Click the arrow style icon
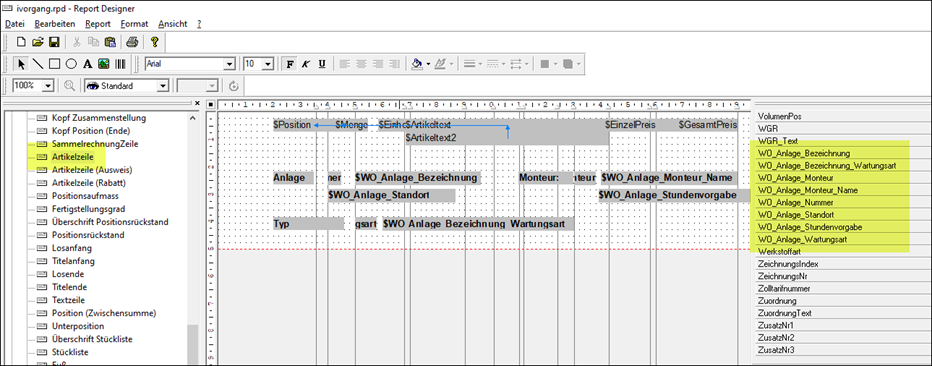Screen dimensions: 932x366 [515, 64]
